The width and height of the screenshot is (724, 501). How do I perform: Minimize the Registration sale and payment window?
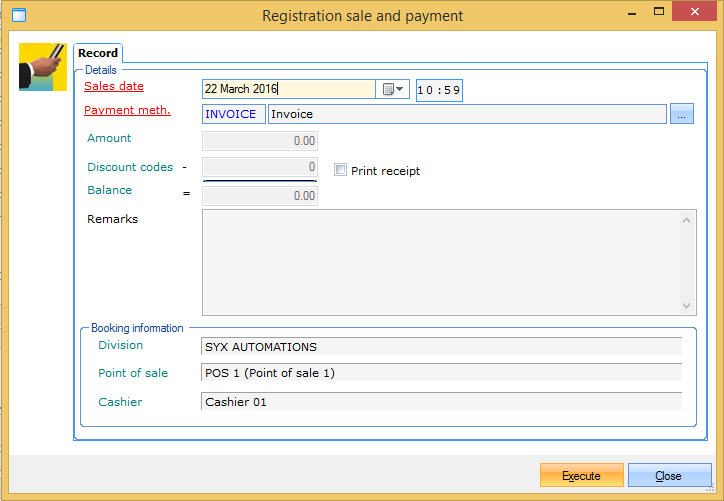(x=632, y=13)
